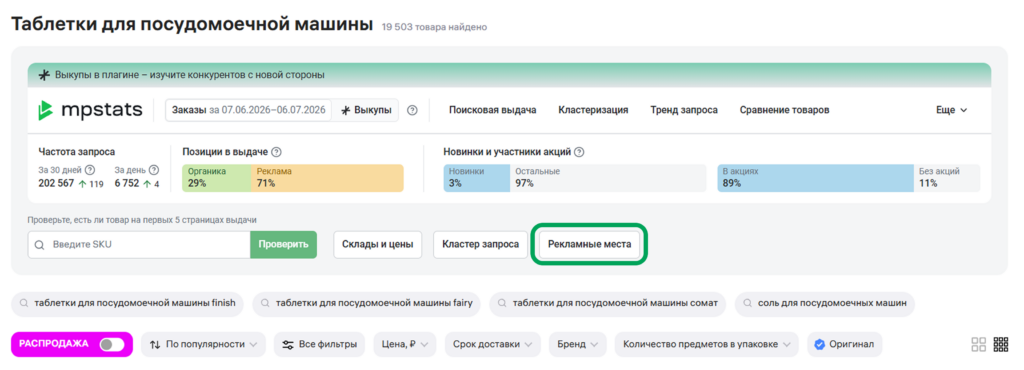Expand the Бренд filter
This screenshot has height=370, width=1024.
point(577,345)
